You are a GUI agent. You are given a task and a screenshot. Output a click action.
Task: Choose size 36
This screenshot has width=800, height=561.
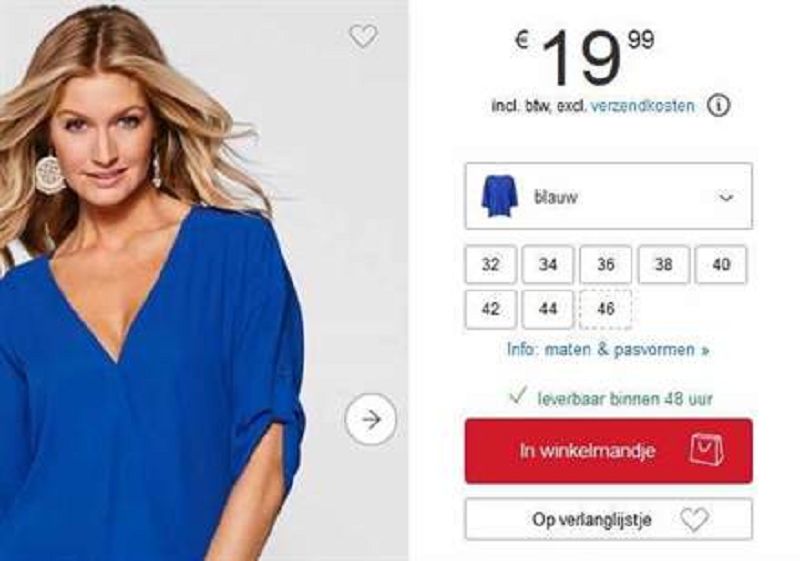pyautogui.click(x=606, y=264)
